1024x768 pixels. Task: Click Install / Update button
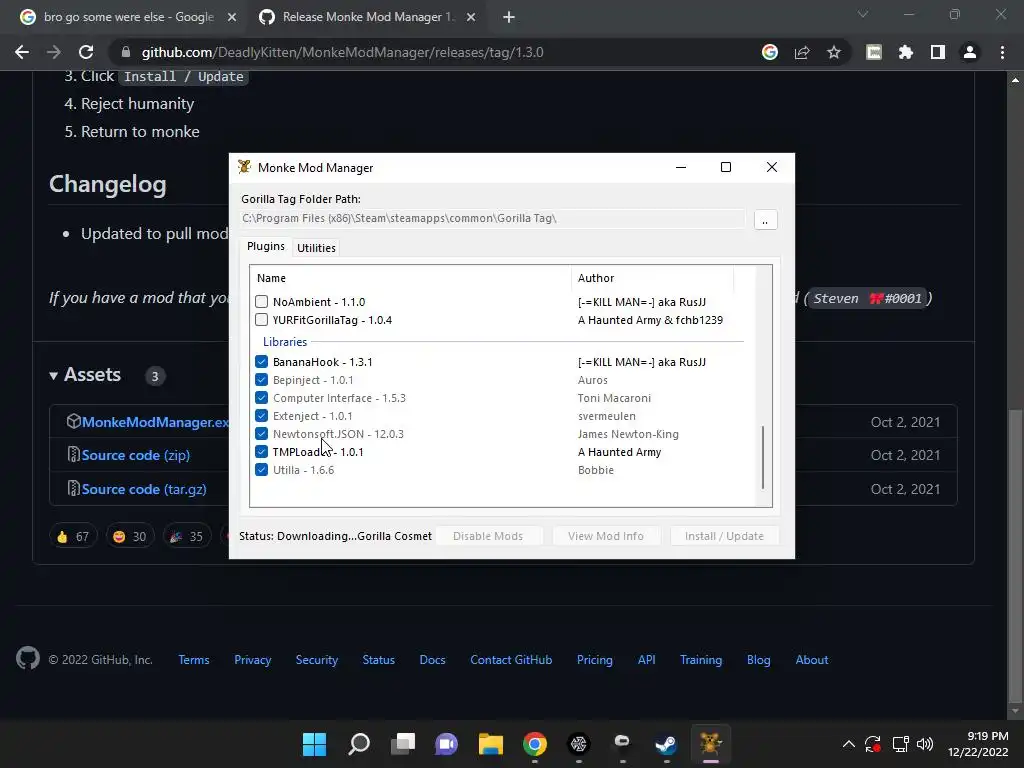724,536
